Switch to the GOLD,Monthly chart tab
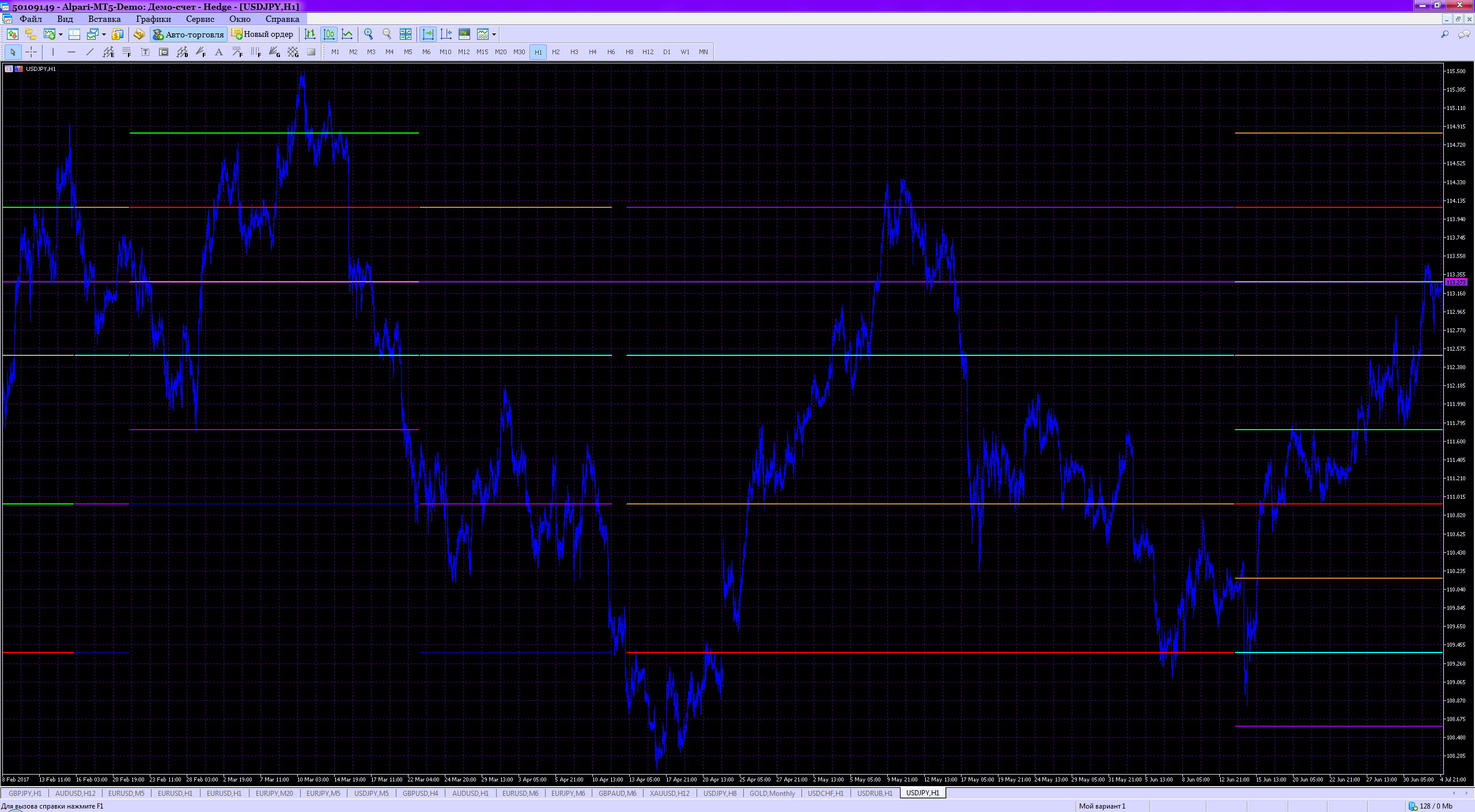 (x=772, y=793)
